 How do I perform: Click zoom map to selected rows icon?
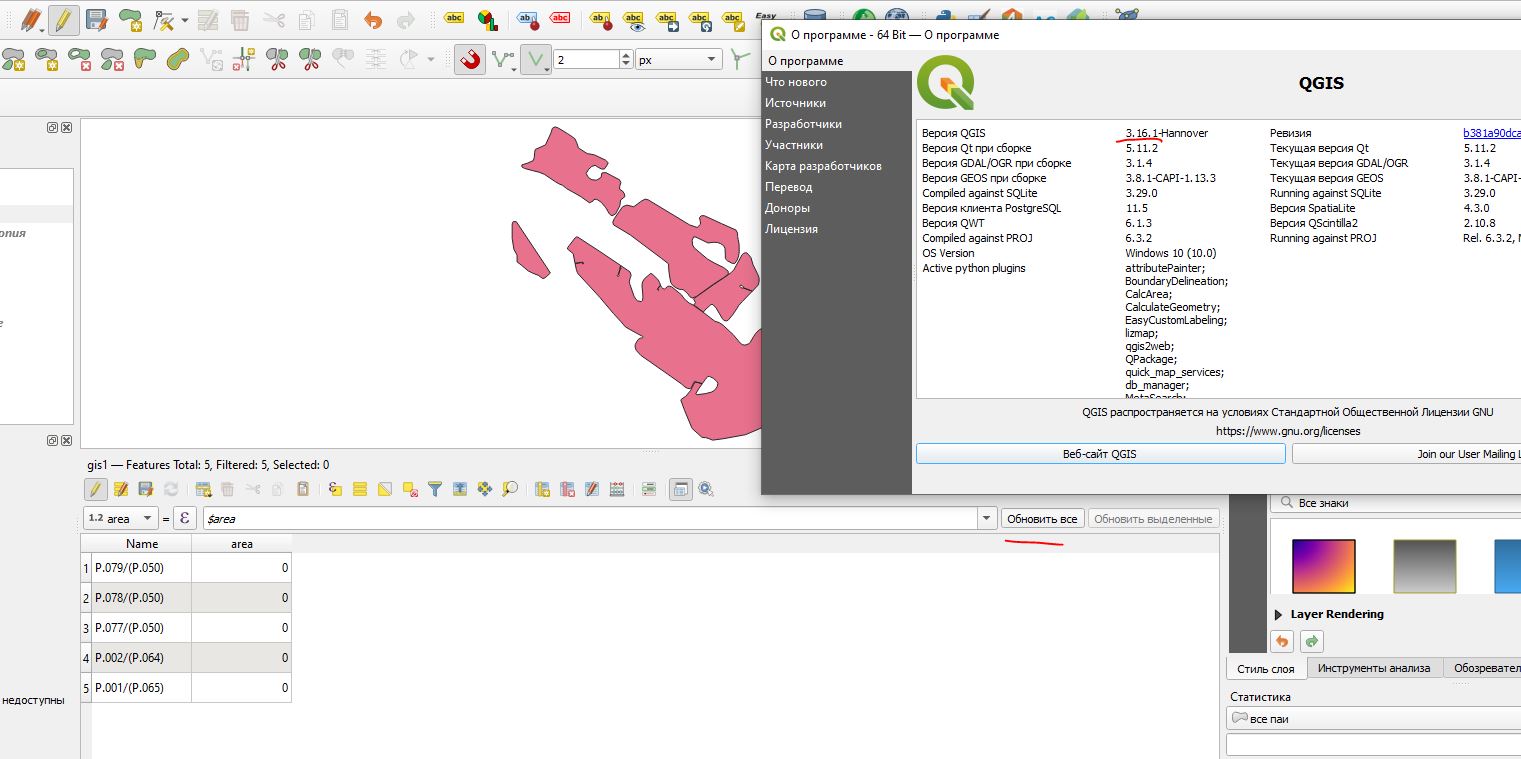coord(510,489)
